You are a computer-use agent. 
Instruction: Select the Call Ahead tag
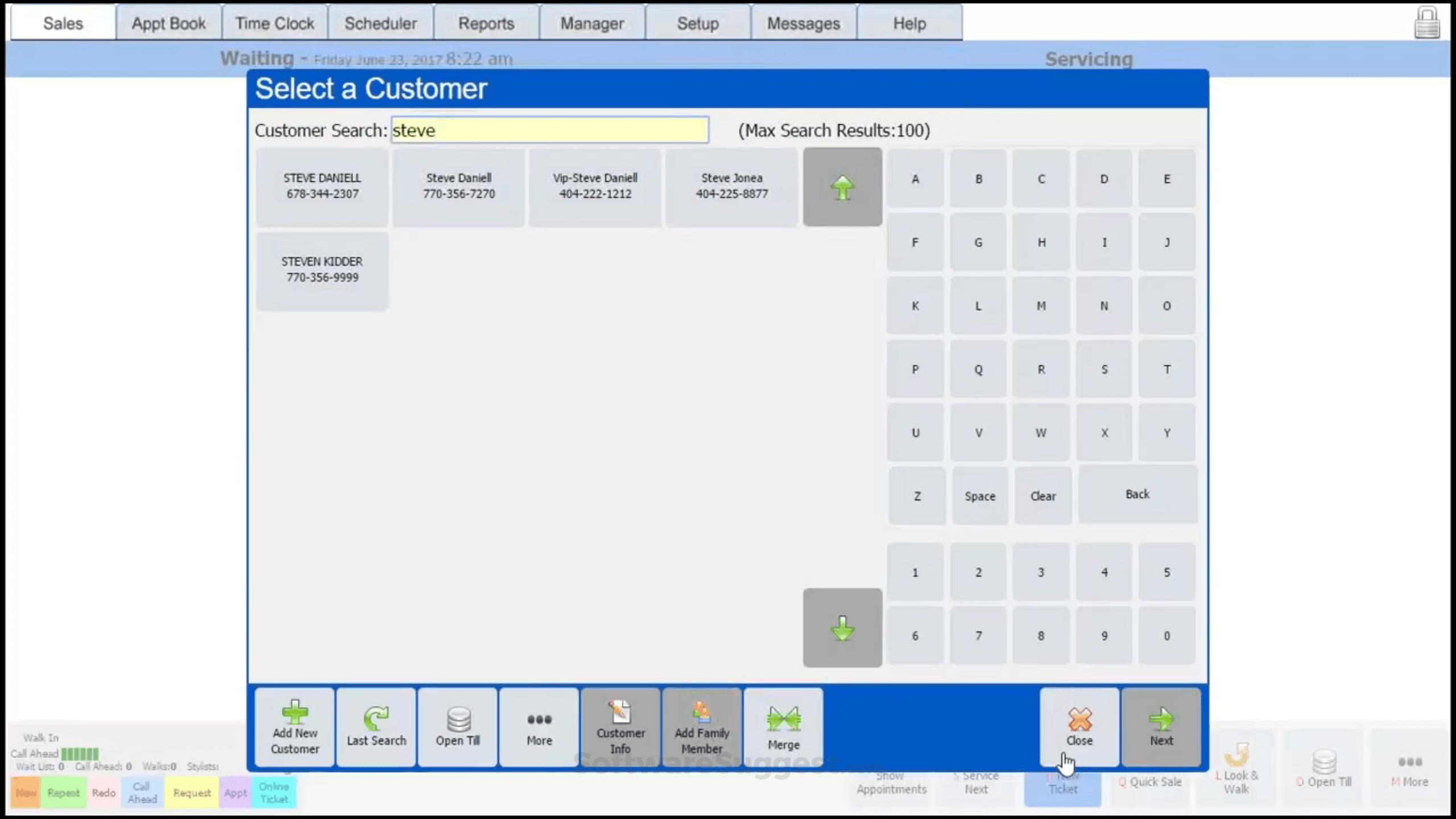click(x=141, y=792)
